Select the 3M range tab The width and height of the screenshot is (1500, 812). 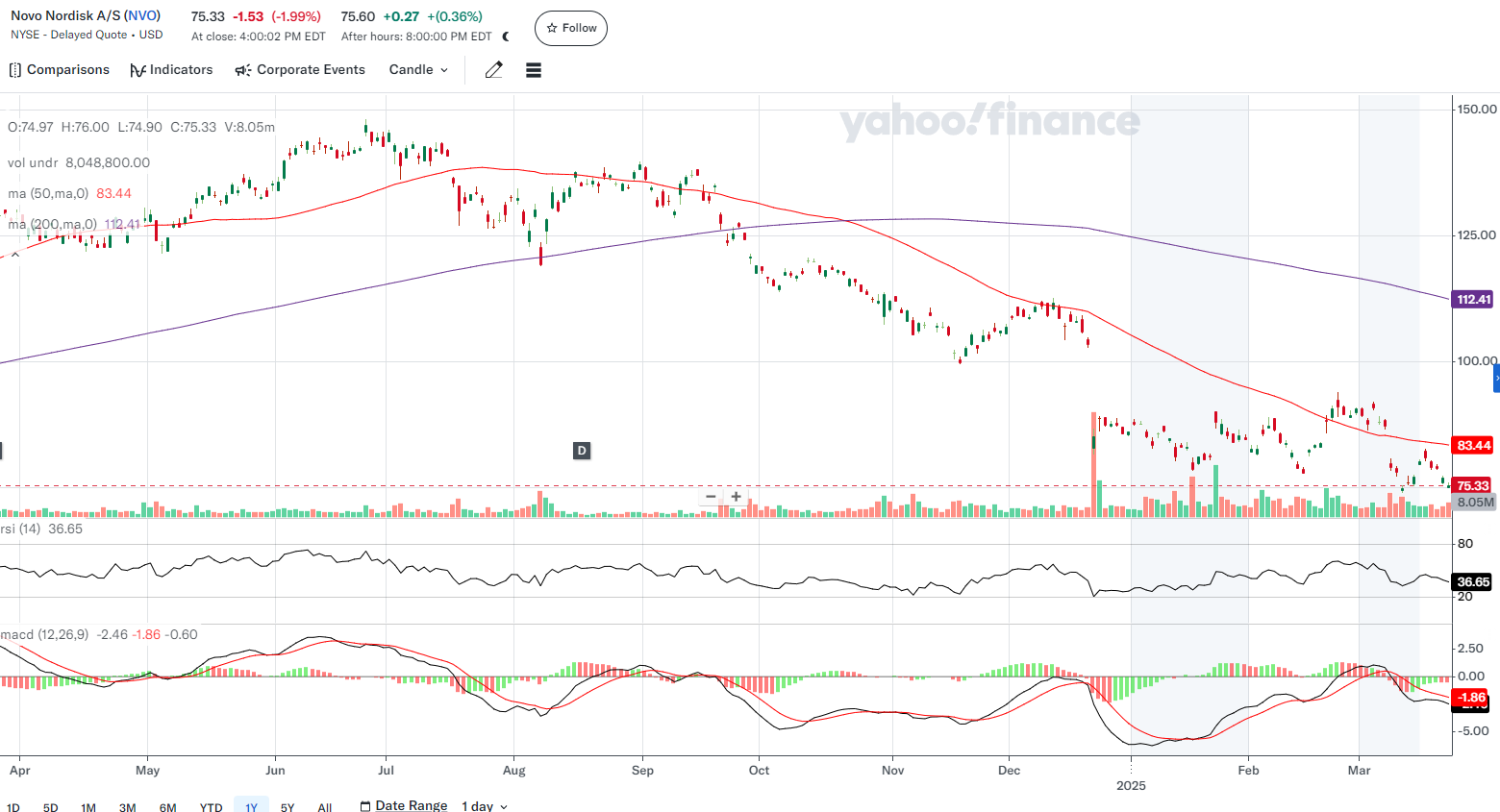[x=127, y=807]
